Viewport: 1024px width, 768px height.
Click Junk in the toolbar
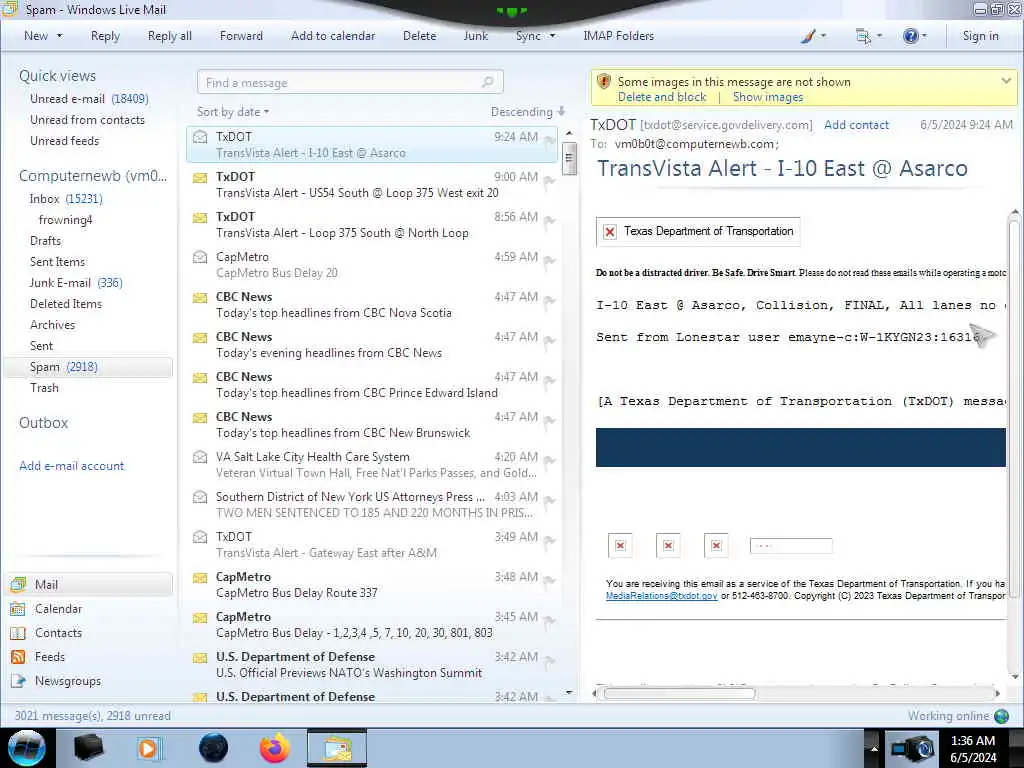475,36
